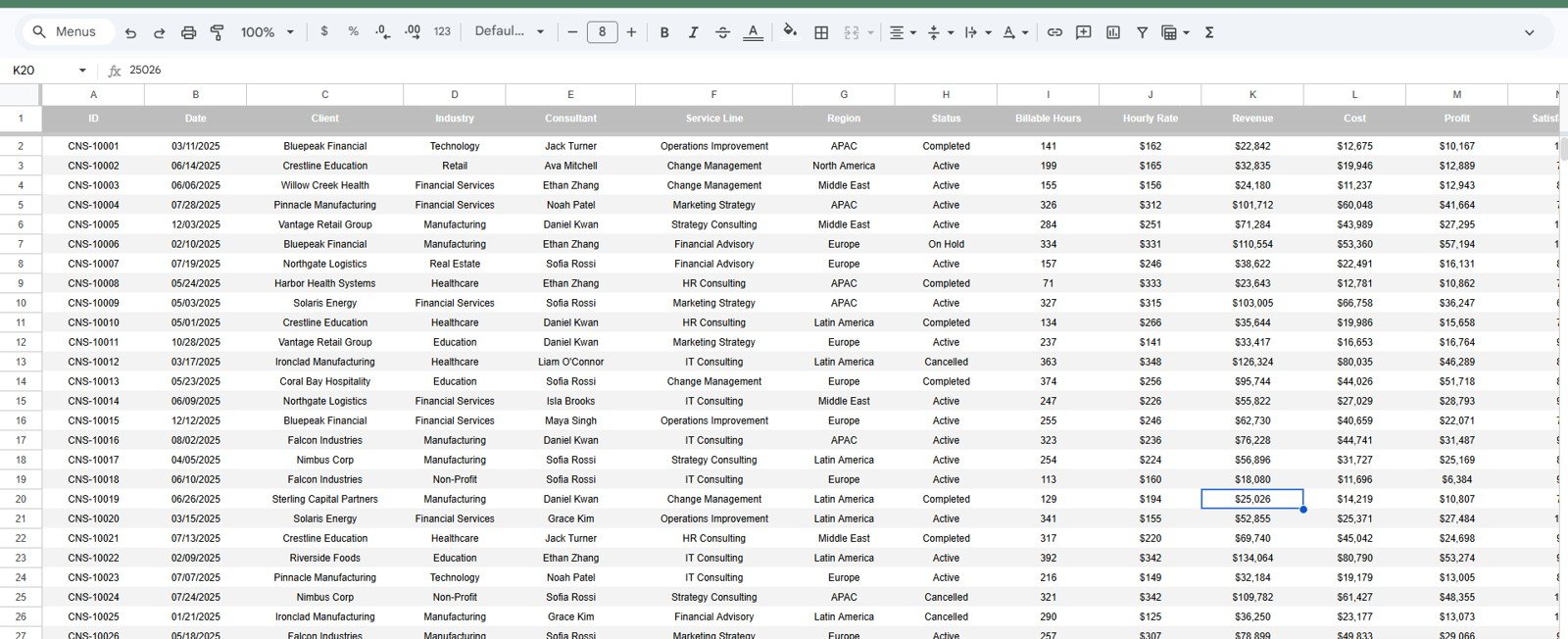
Task: Select date cell 12/12/2025
Action: pos(195,420)
